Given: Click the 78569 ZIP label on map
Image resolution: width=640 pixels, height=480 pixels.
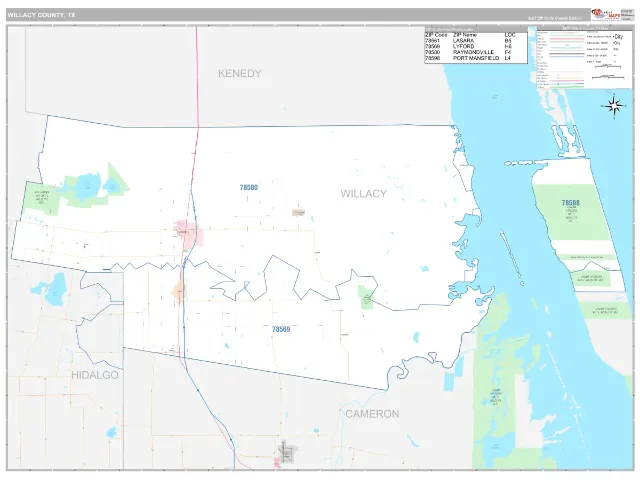Looking at the screenshot, I should (281, 329).
